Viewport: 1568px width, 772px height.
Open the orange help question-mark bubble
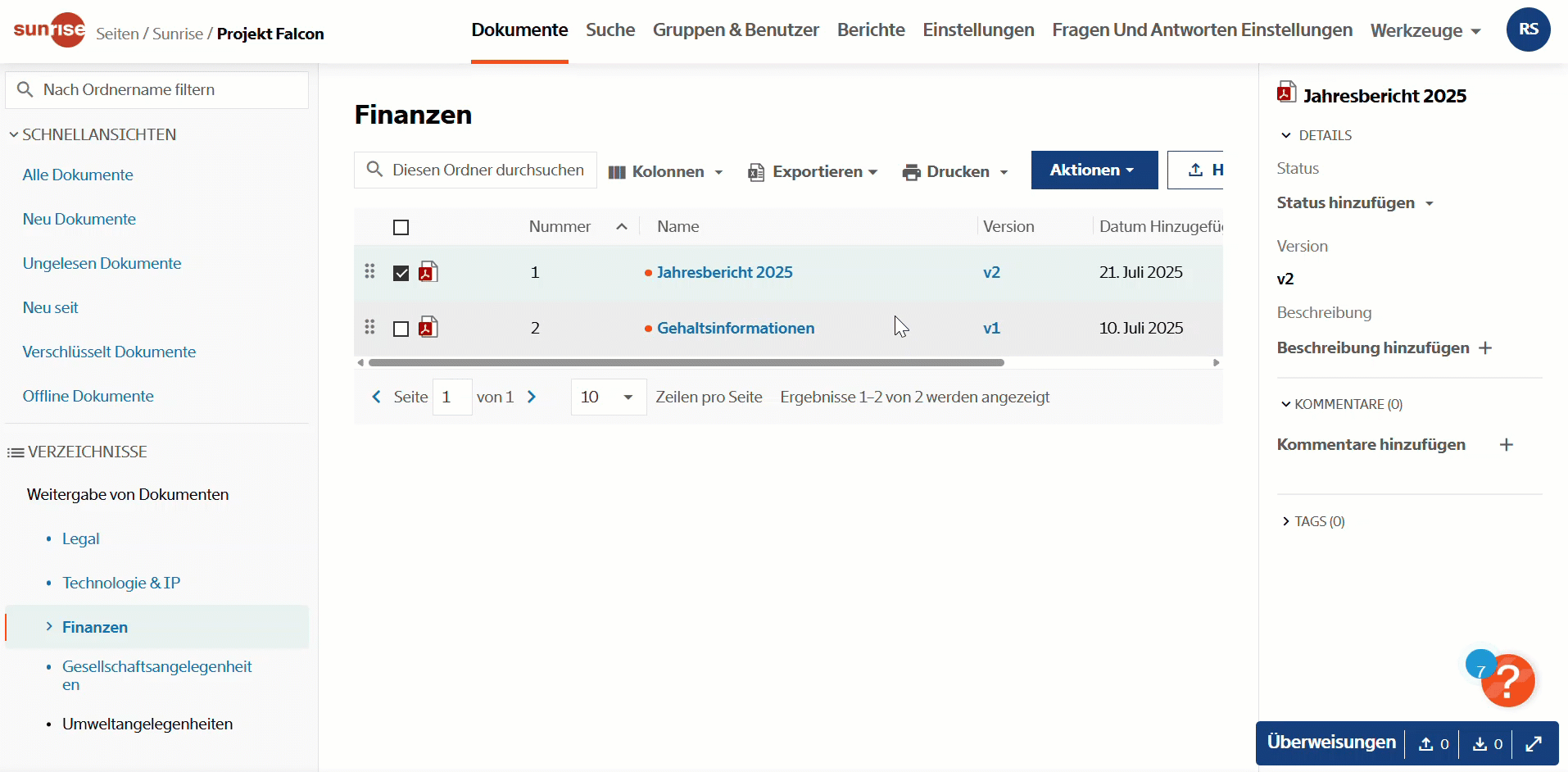[1507, 680]
